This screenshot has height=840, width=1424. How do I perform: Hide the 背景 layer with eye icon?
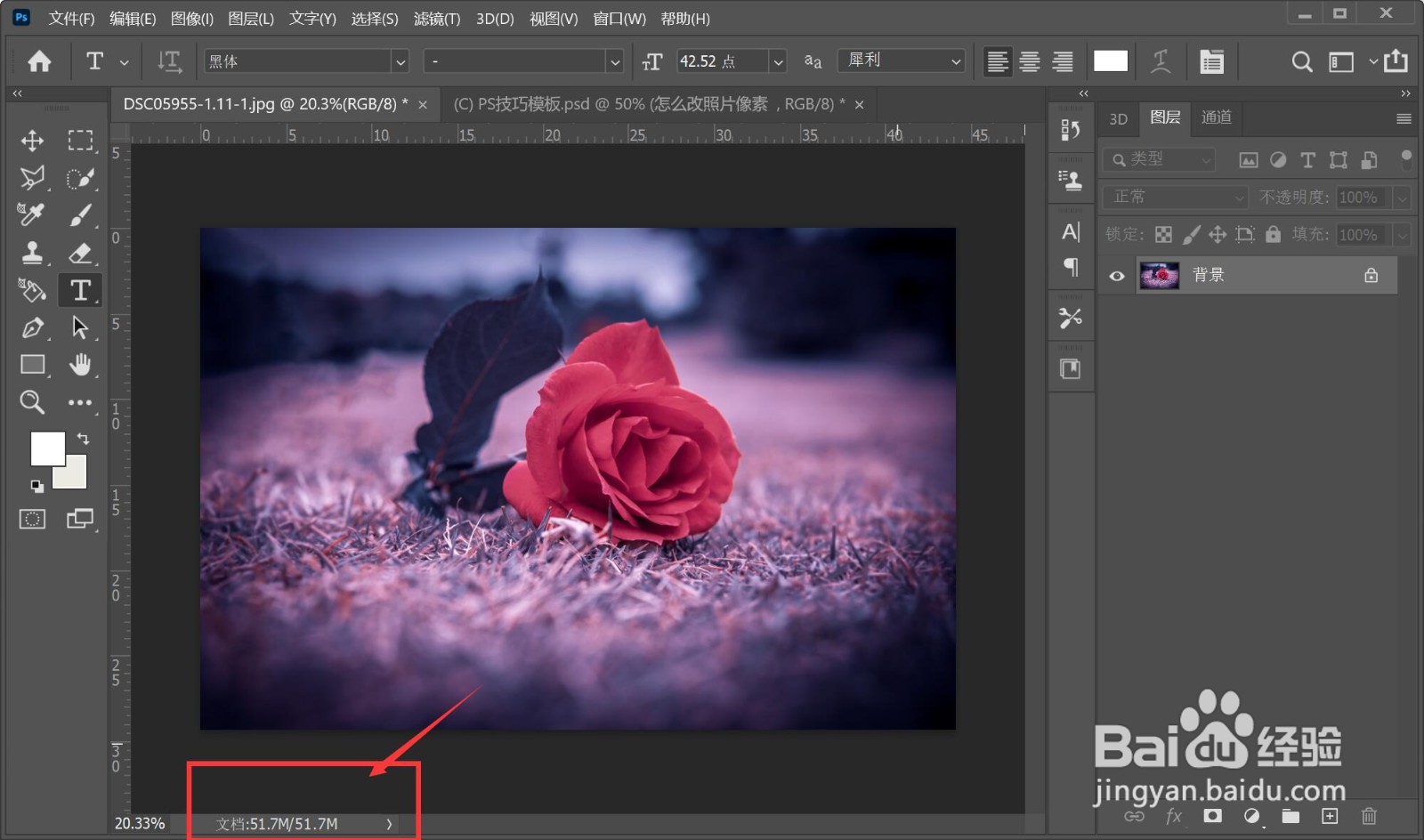[x=1117, y=276]
